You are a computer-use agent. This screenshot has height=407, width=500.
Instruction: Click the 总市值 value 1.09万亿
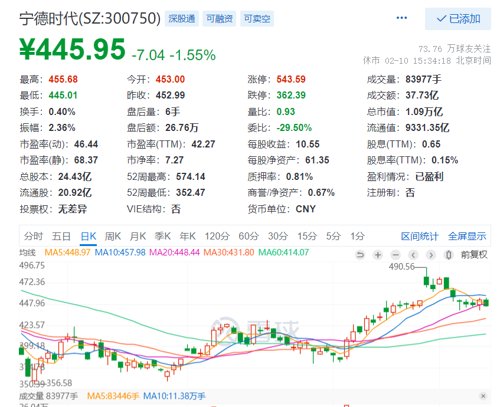[424, 112]
